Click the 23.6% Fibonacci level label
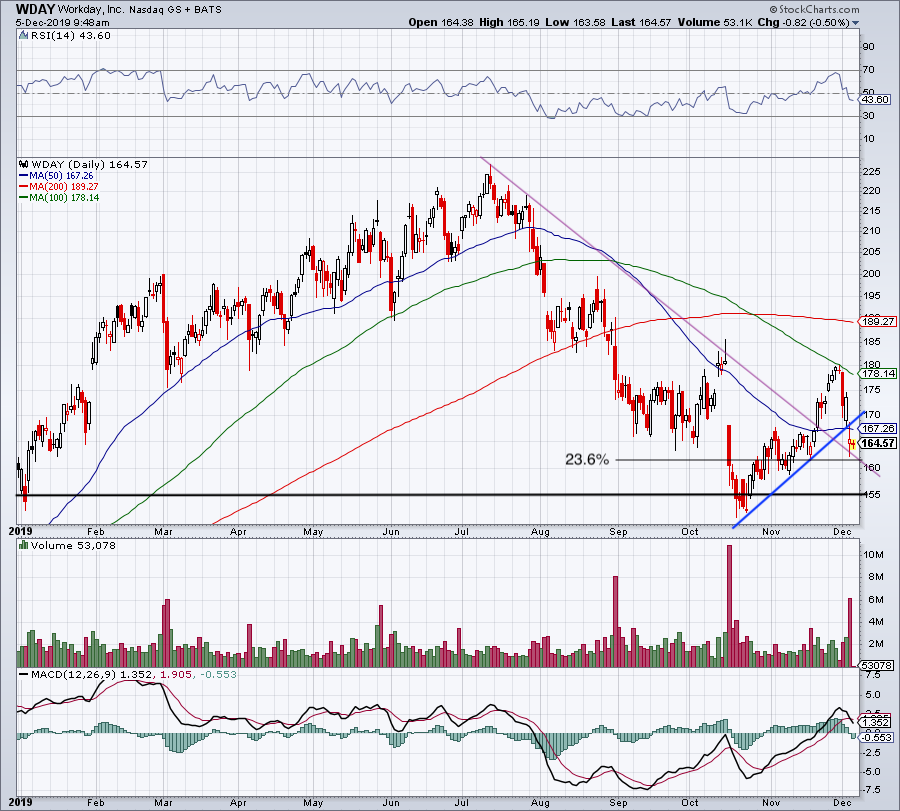Image resolution: width=900 pixels, height=811 pixels. [x=587, y=459]
